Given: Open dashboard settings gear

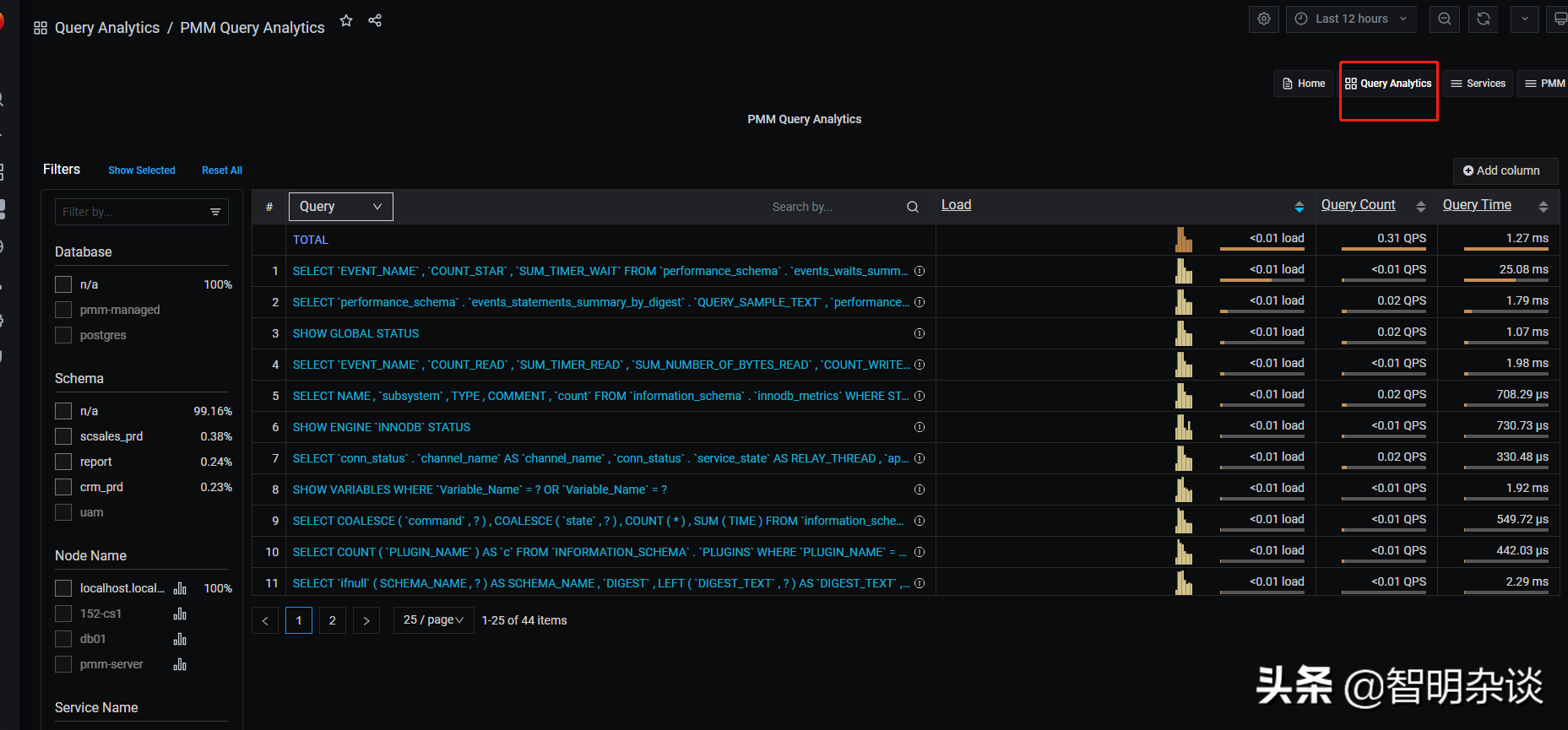Looking at the screenshot, I should pos(1264,19).
